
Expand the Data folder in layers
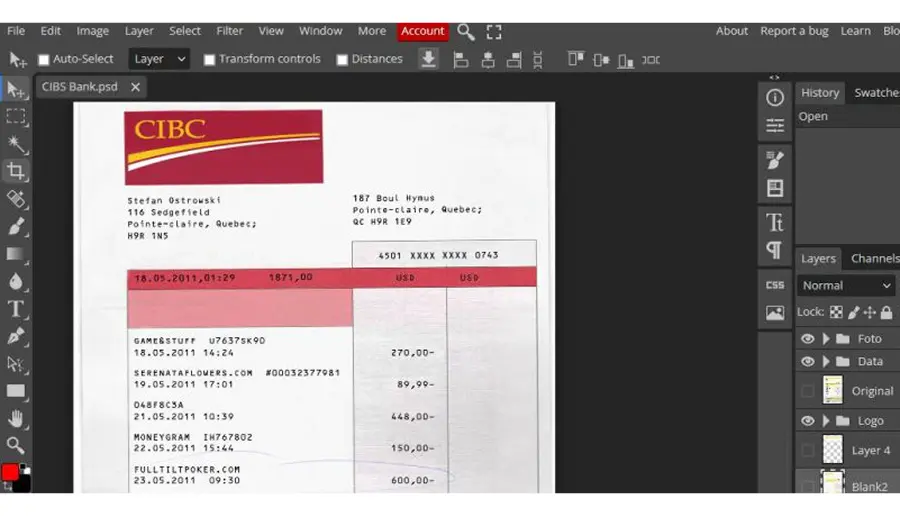tap(826, 362)
